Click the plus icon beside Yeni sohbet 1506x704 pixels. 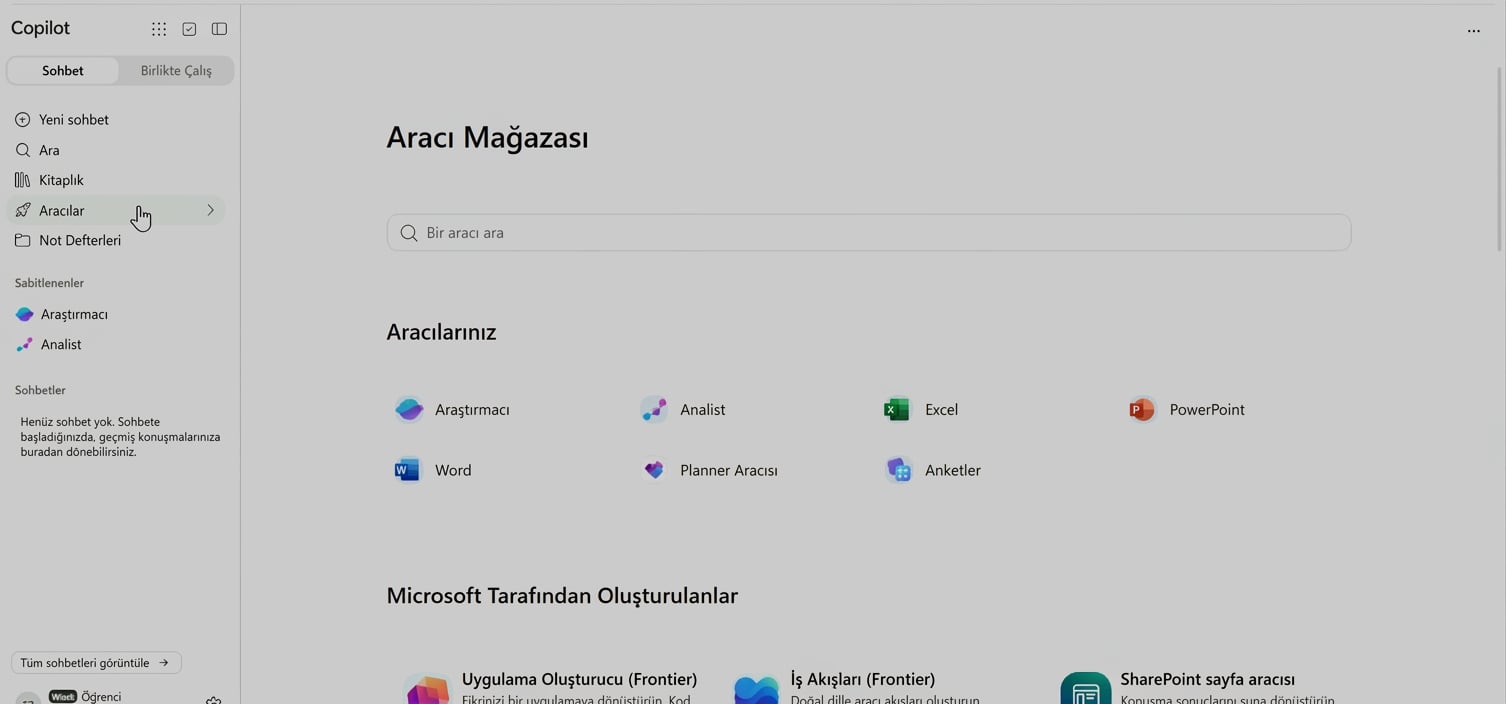(23, 119)
